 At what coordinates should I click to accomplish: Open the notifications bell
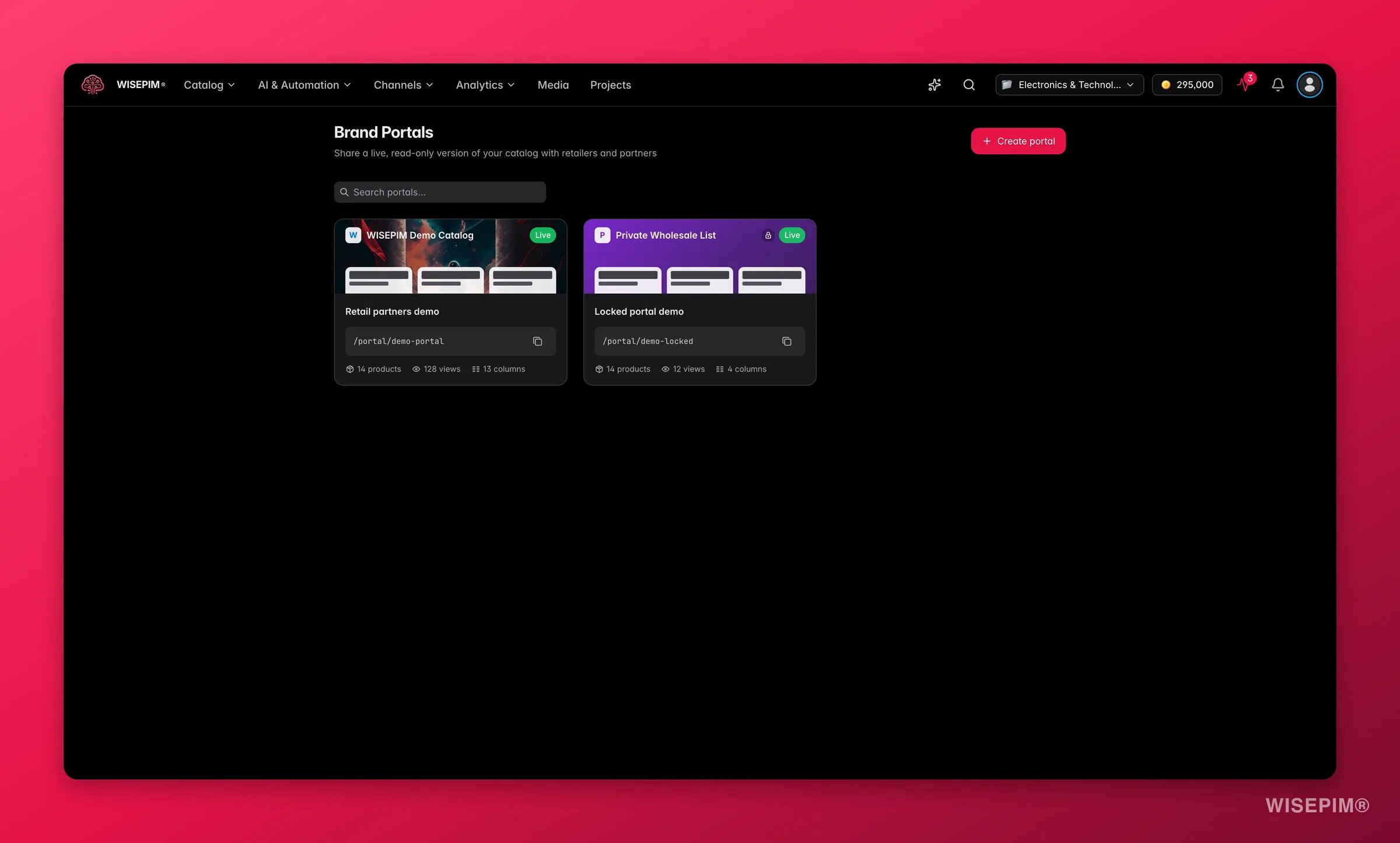coord(1277,85)
